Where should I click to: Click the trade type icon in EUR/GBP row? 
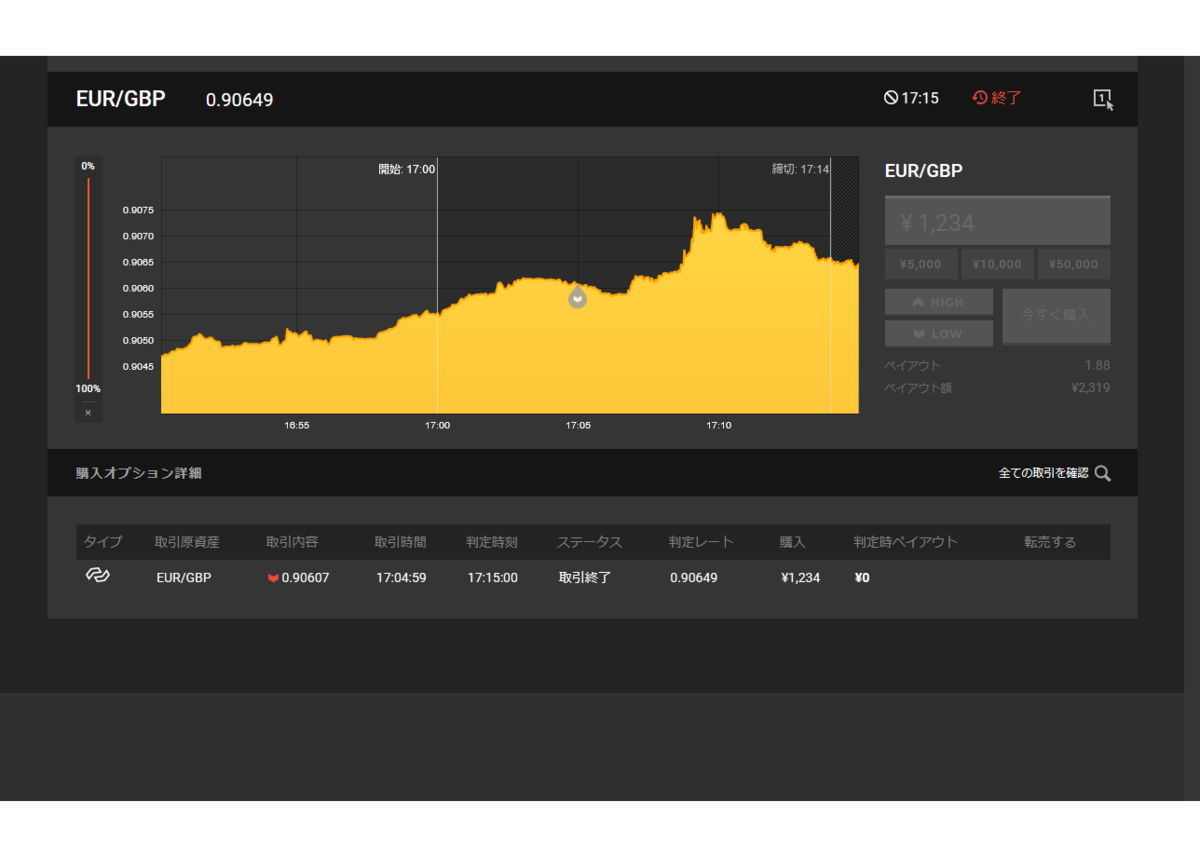[97, 576]
